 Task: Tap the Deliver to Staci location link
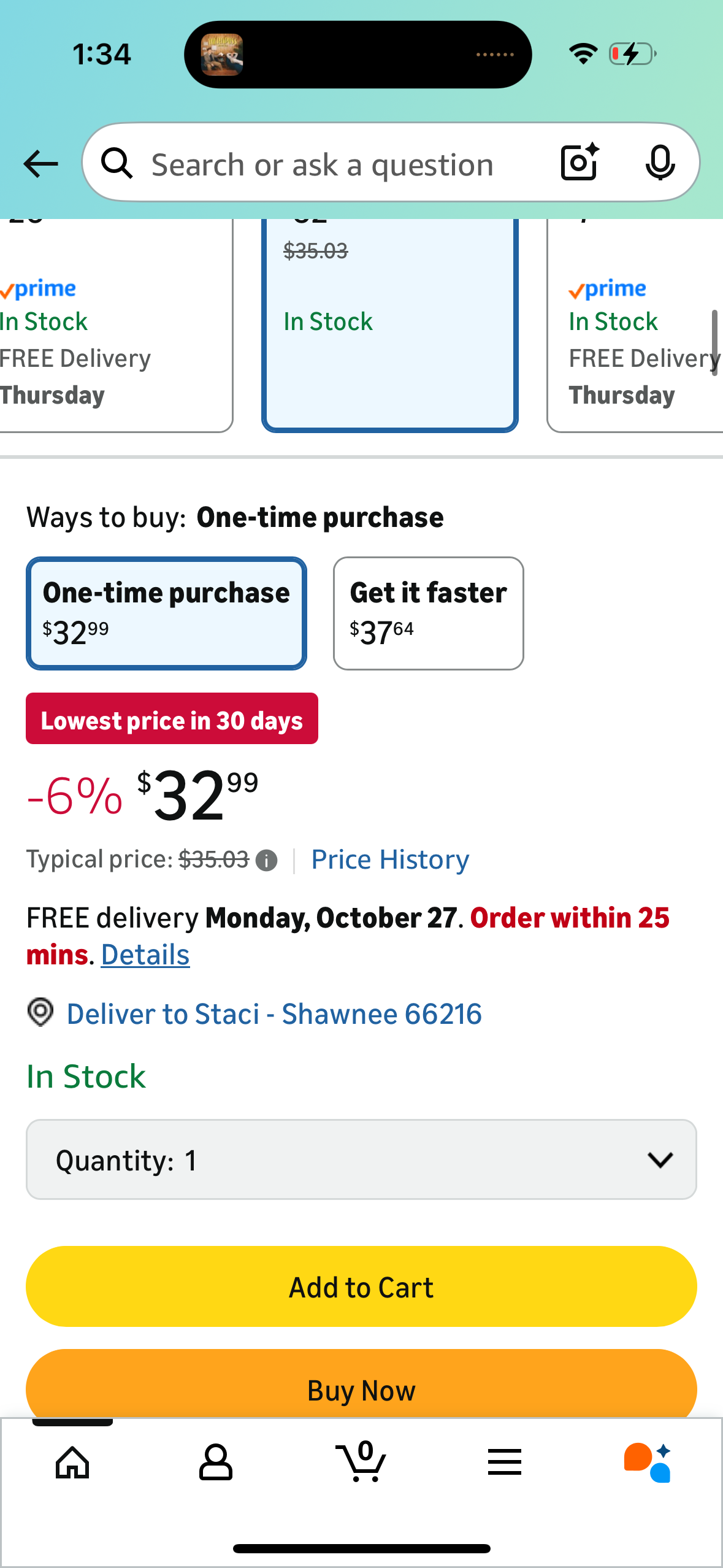(x=274, y=1014)
